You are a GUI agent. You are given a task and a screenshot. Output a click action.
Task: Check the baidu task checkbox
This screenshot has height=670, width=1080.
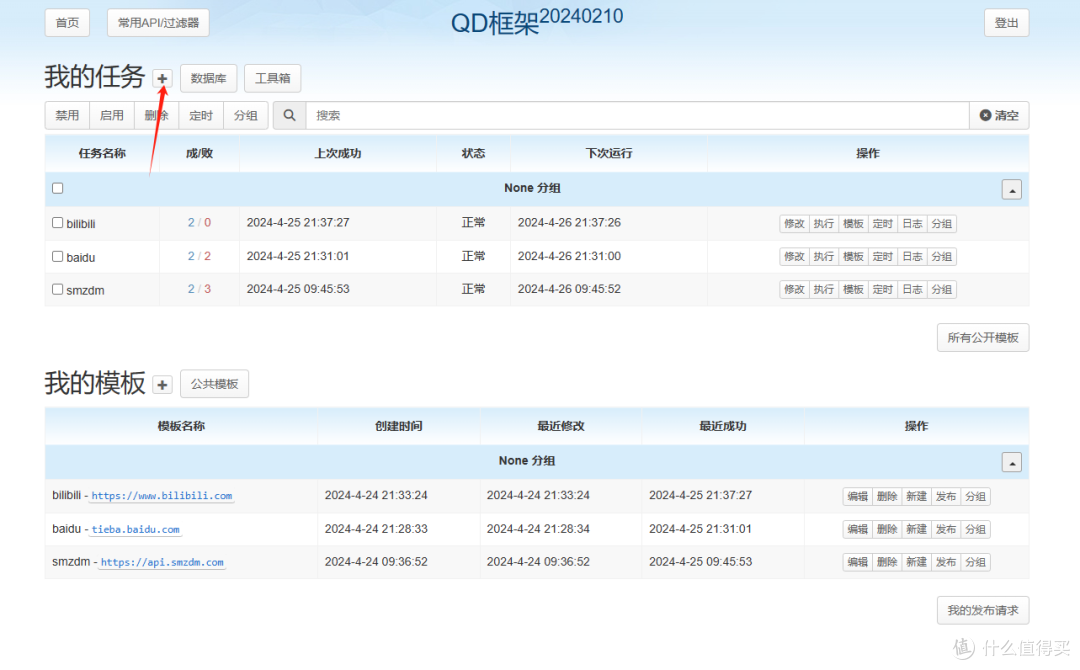click(58, 256)
